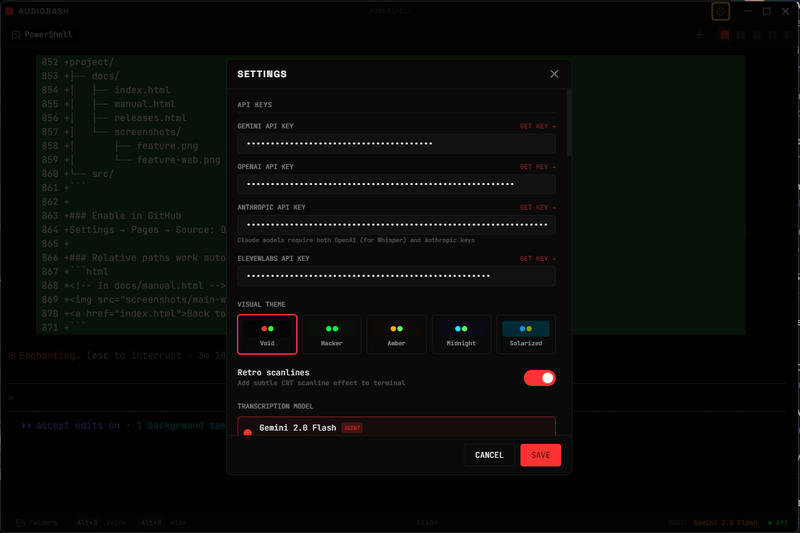Viewport: 800px width, 533px height.
Task: Click the Claude models require note text
Action: point(356,240)
